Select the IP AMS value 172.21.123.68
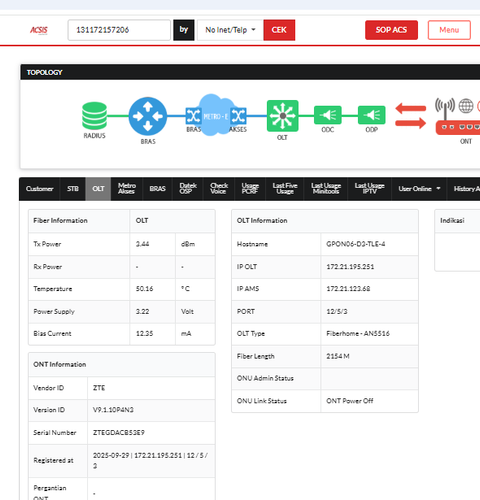 coord(348,289)
